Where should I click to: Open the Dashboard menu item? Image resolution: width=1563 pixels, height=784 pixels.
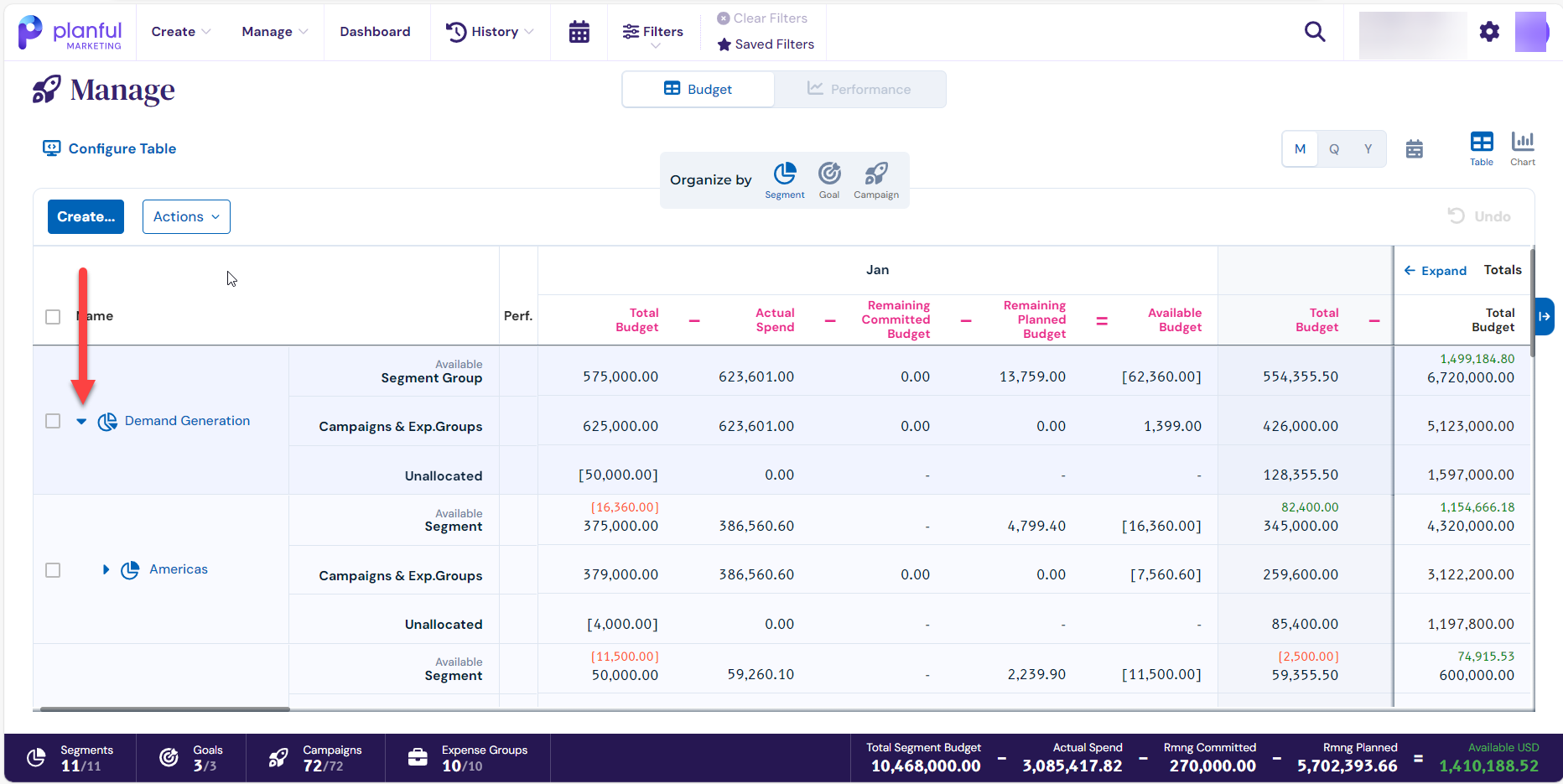click(x=375, y=32)
